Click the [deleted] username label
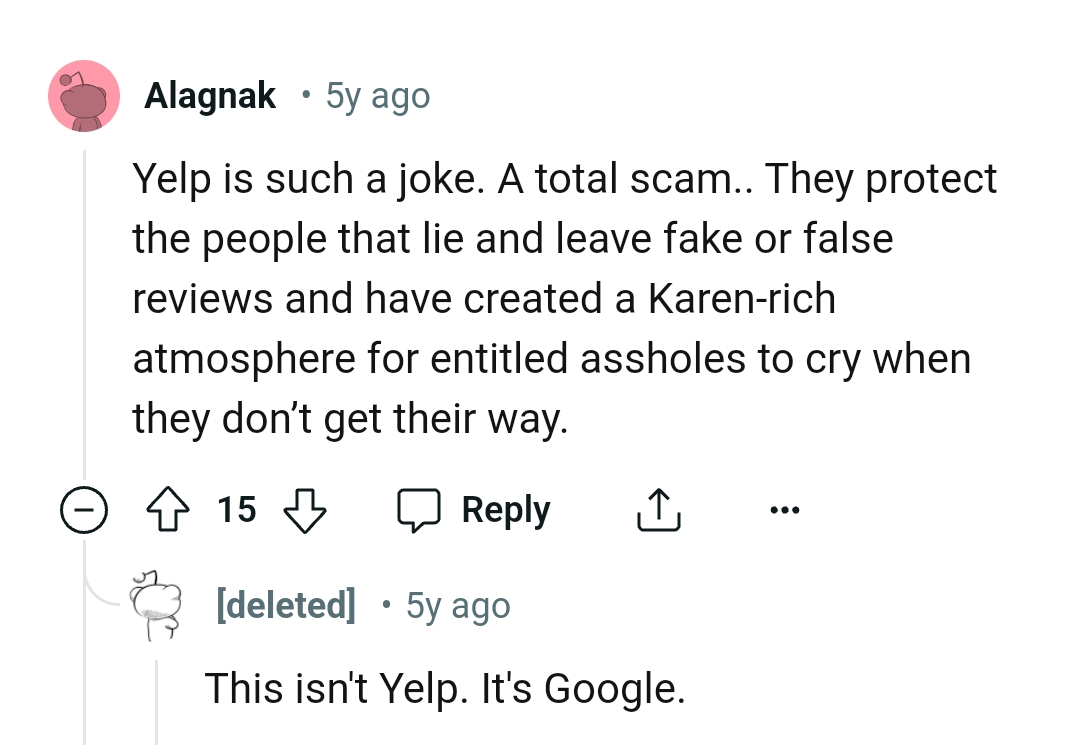This screenshot has width=1080, height=745. tap(286, 604)
